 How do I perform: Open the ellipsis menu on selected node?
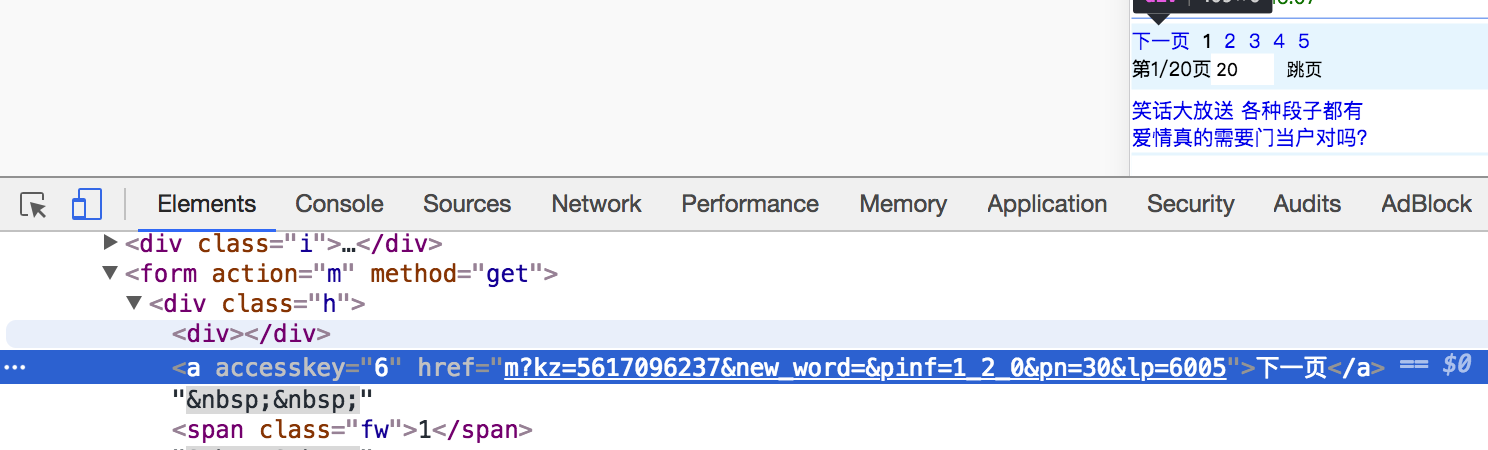[x=14, y=367]
